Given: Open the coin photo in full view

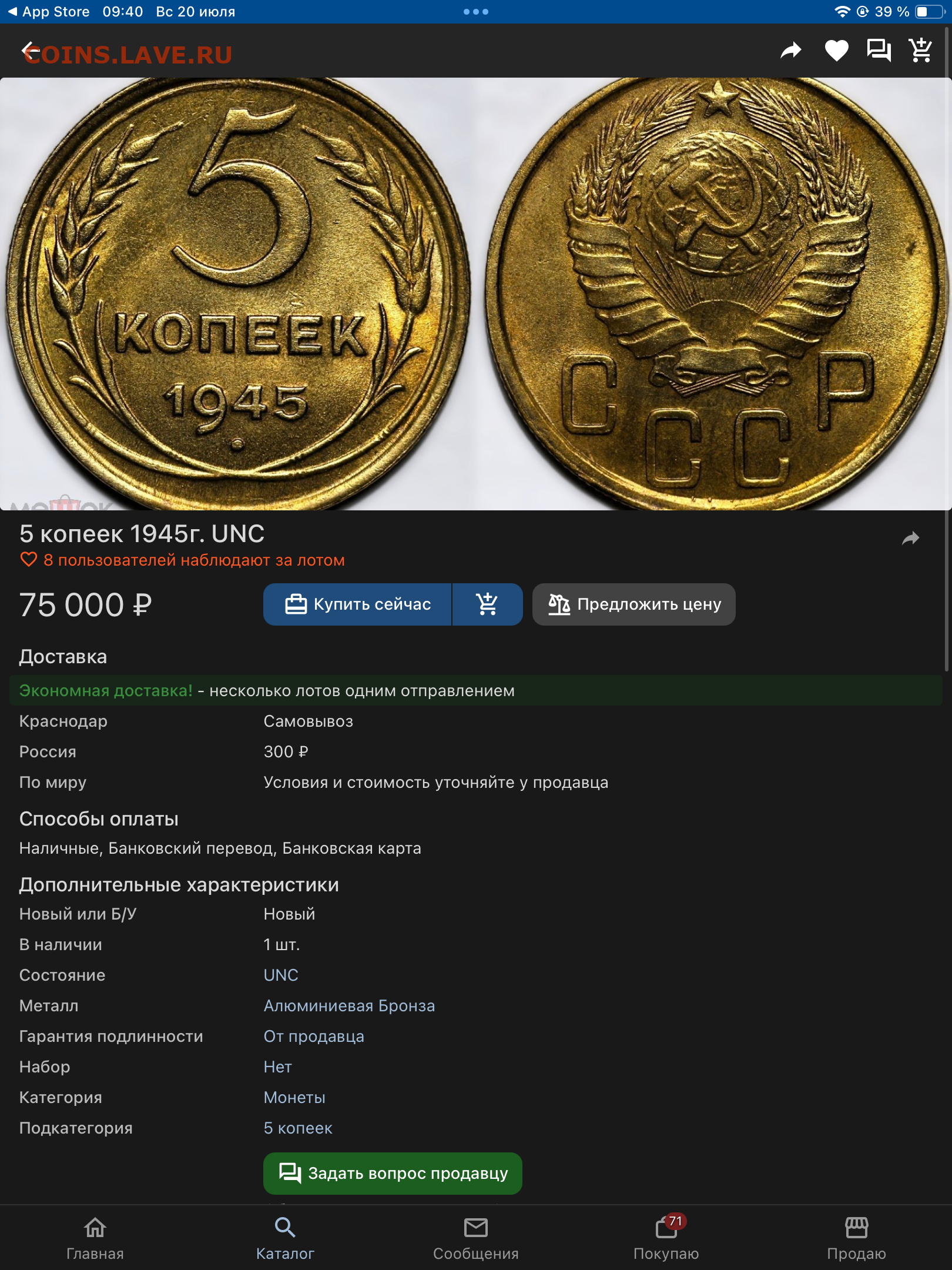Looking at the screenshot, I should coord(476,294).
